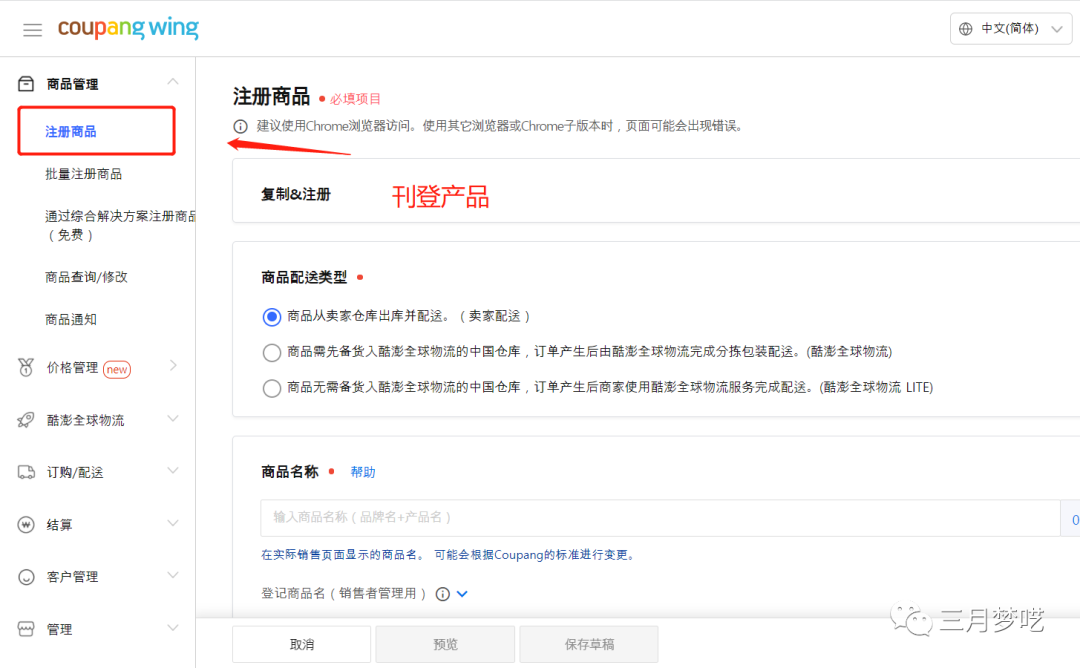The width and height of the screenshot is (1080, 668).
Task: Expand 价格管理 with its arrow
Action: click(173, 366)
